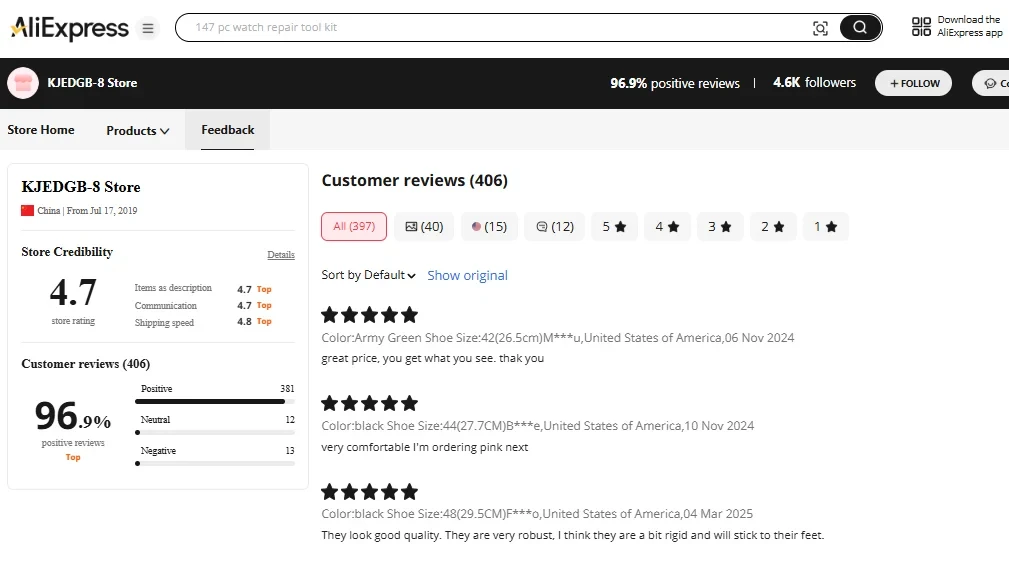Screen dimensions: 1009x561
Task: Filter reviews with additional comments (12)
Action: click(x=555, y=226)
